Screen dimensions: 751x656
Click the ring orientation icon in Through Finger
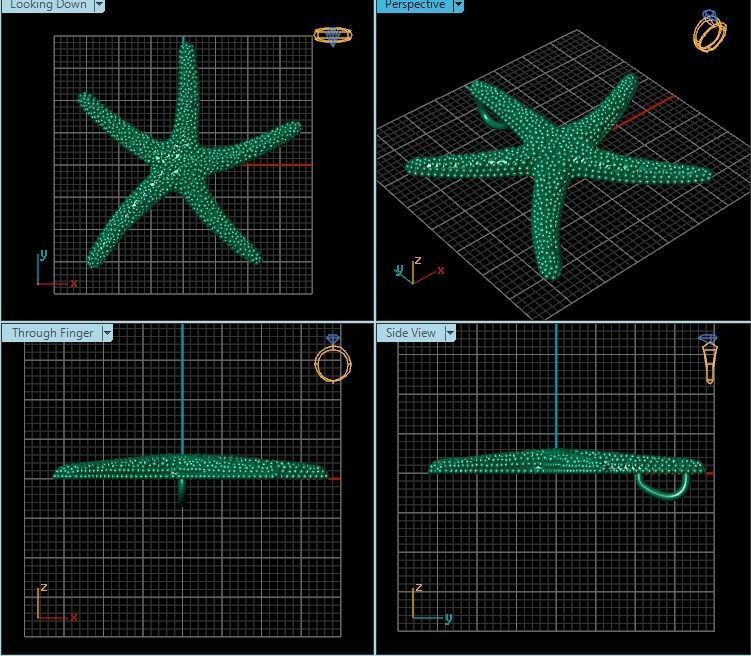[332, 359]
